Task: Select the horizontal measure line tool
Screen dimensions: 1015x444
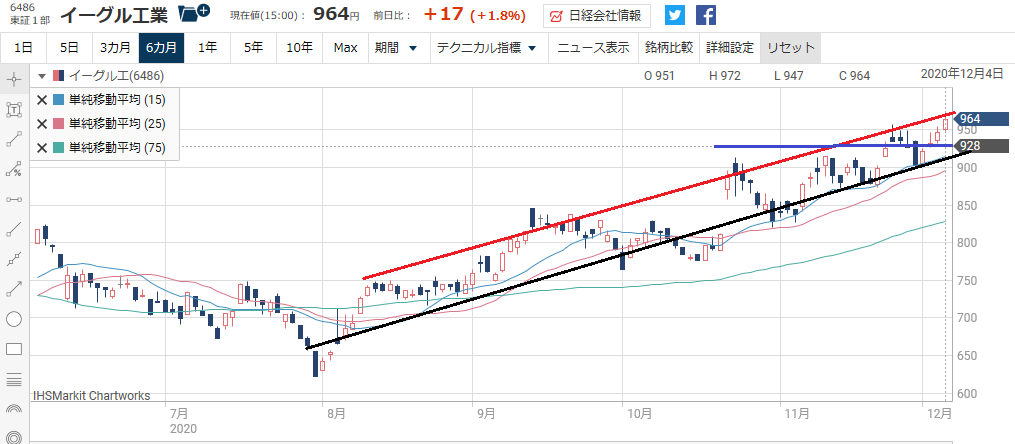Action: coord(14,199)
